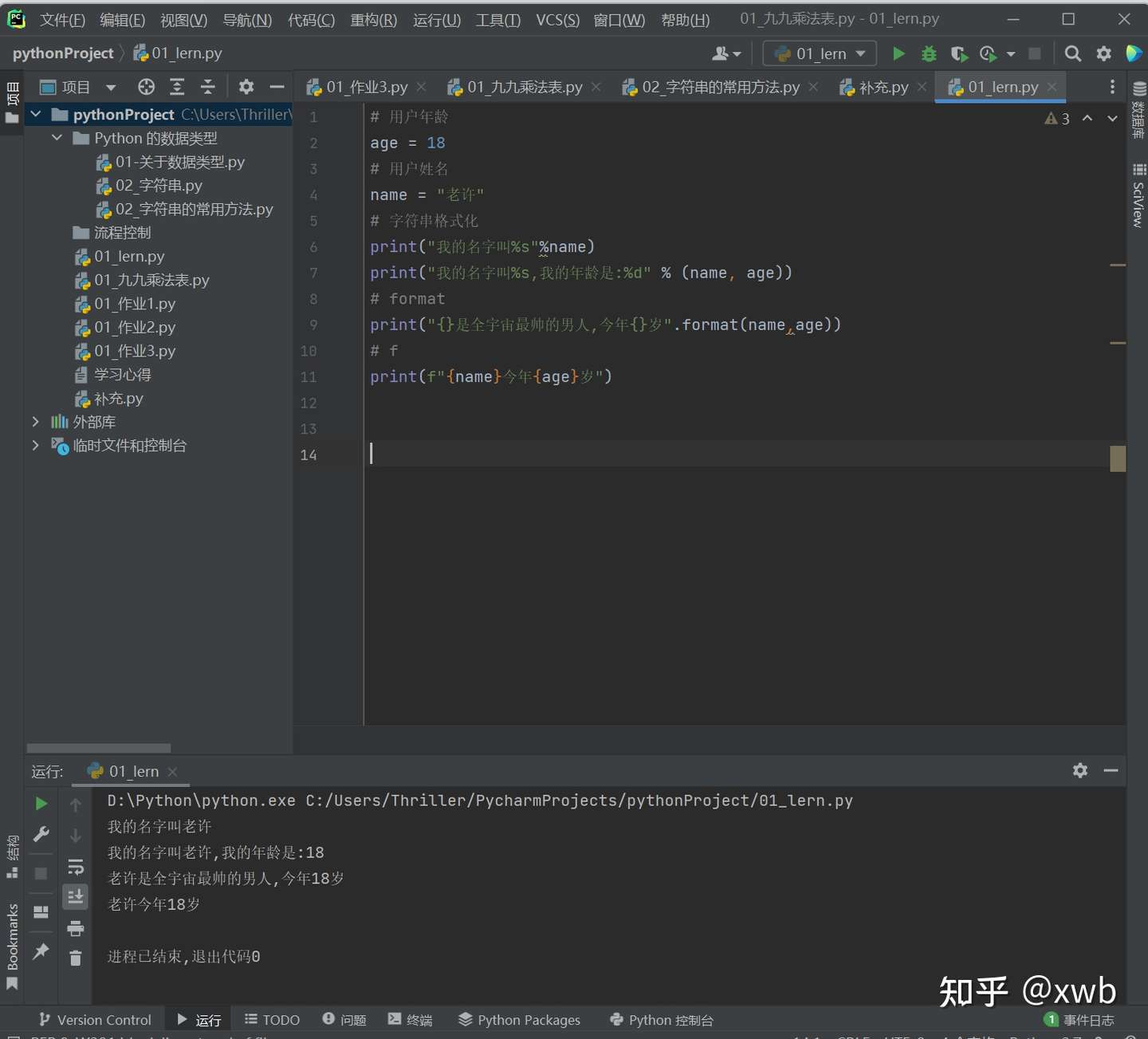Click the print icon in run panel
This screenshot has width=1148, height=1039.
pos(76,928)
